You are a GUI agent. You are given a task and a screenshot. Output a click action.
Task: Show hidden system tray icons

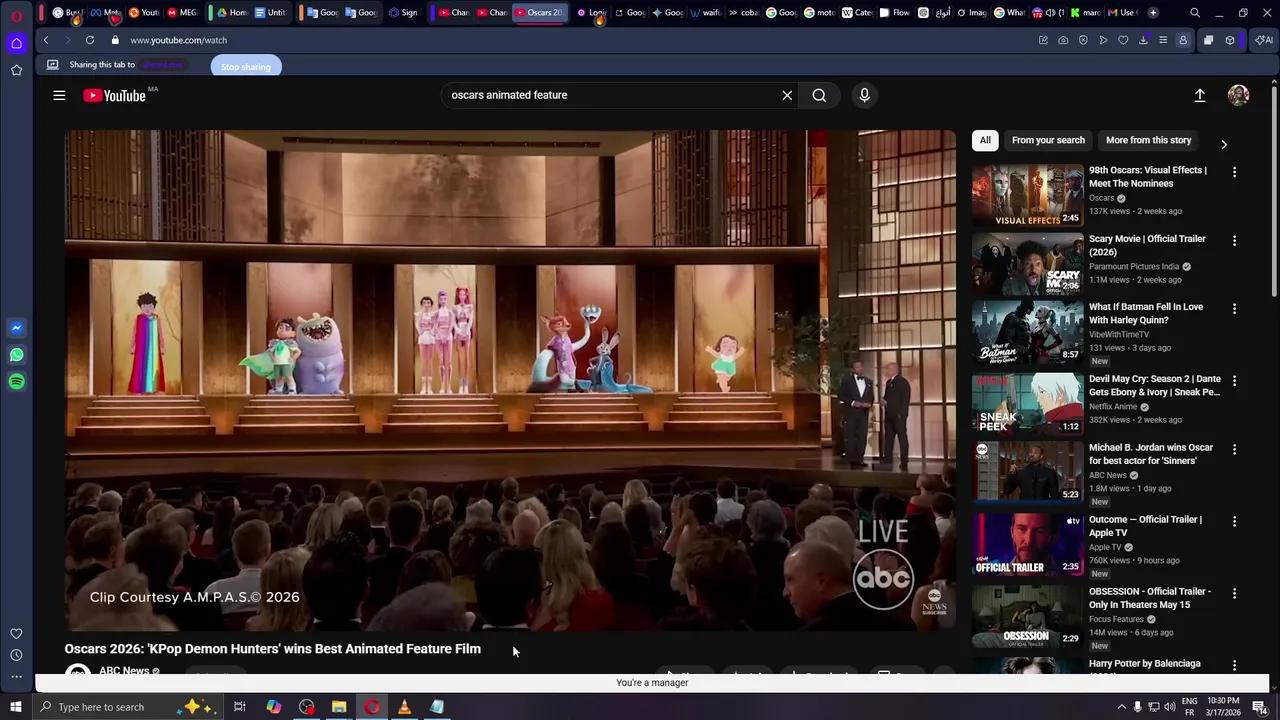click(1121, 707)
